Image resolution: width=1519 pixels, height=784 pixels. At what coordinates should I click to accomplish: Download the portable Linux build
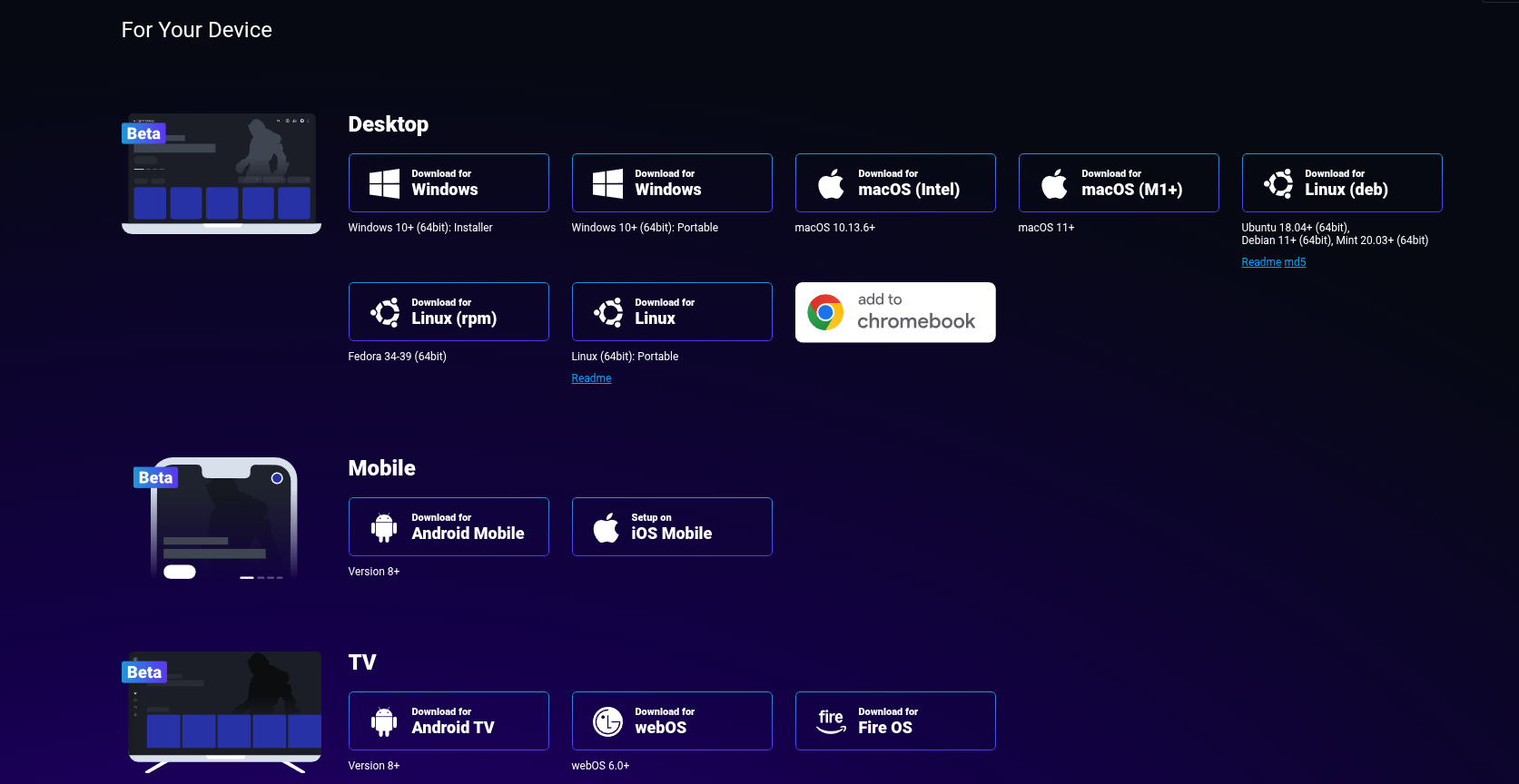pyautogui.click(x=672, y=312)
